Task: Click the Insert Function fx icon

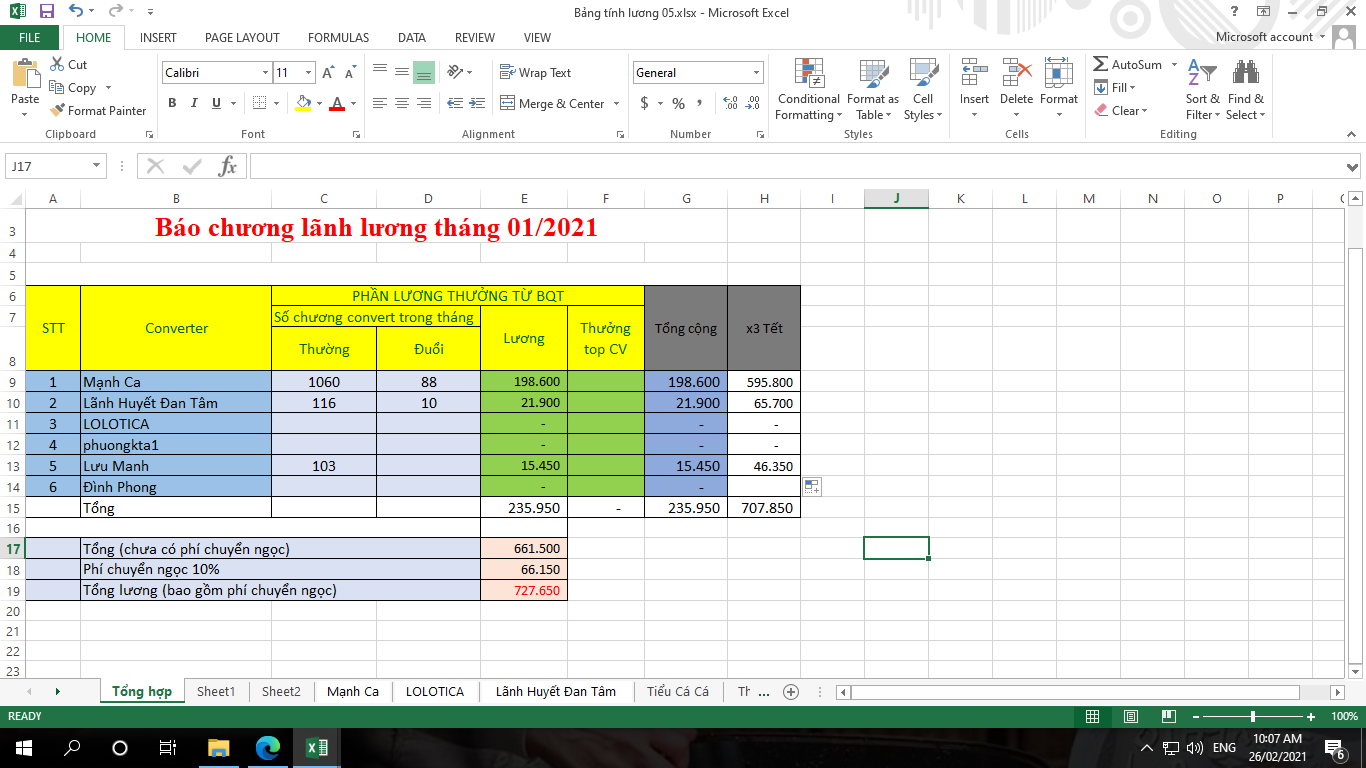Action: [x=228, y=166]
